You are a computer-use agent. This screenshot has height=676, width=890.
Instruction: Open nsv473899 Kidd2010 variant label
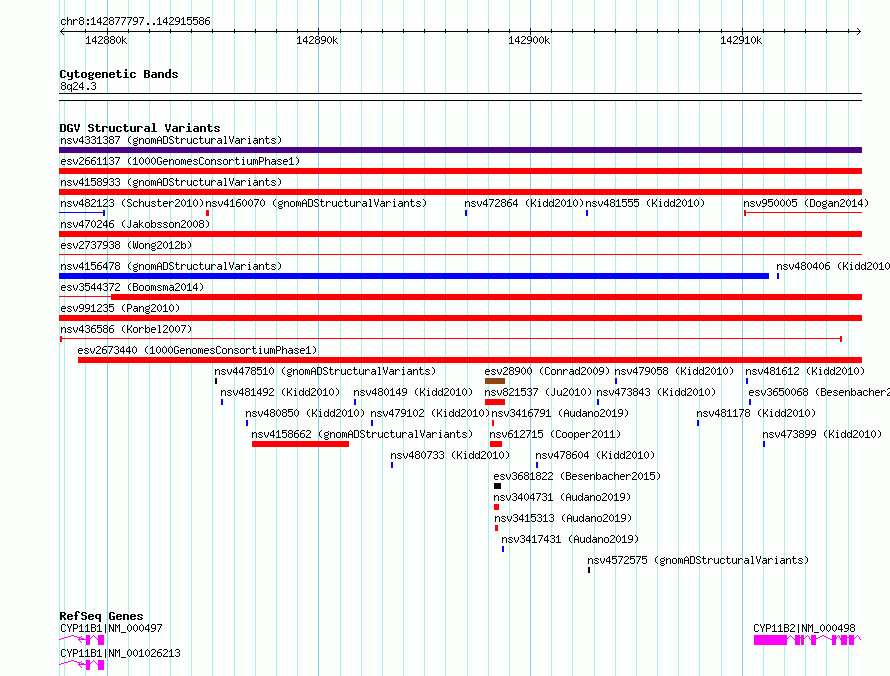point(822,434)
